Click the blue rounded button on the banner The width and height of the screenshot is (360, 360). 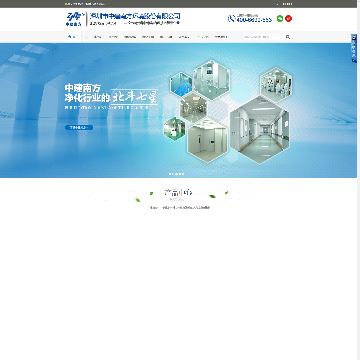pyautogui.click(x=79, y=127)
